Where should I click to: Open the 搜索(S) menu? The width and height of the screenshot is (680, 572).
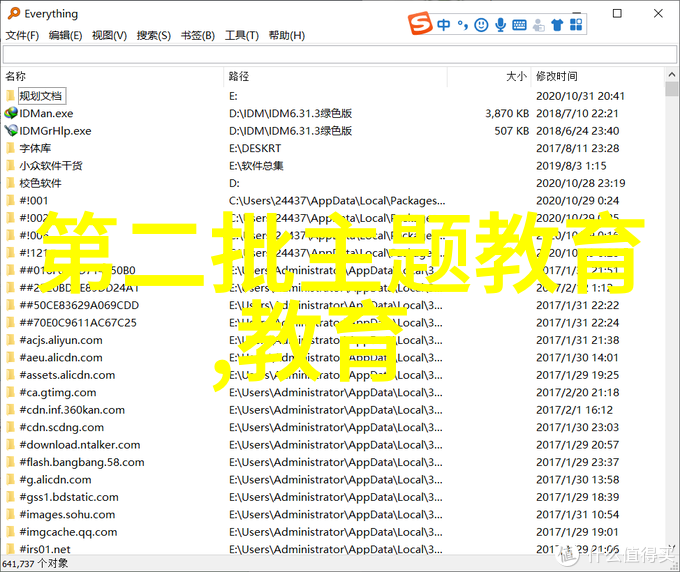tap(154, 36)
